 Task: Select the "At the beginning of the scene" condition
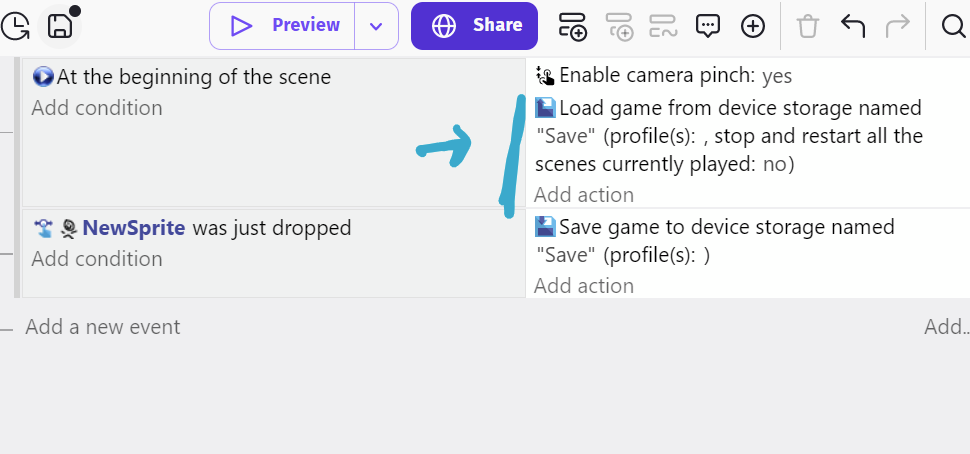193,77
